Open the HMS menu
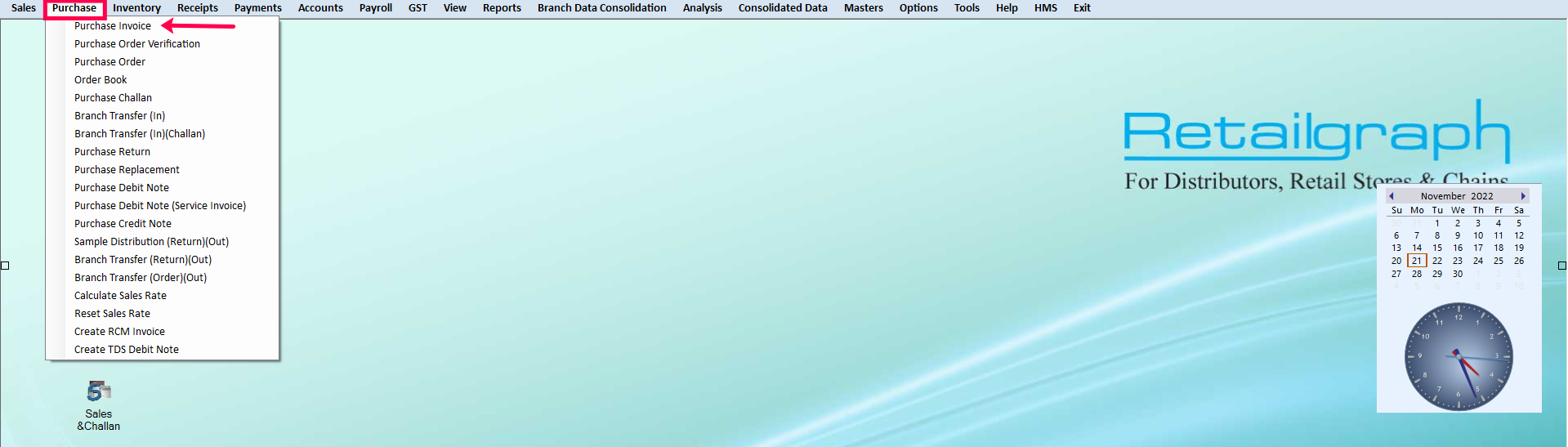1568x447 pixels. [x=1046, y=8]
